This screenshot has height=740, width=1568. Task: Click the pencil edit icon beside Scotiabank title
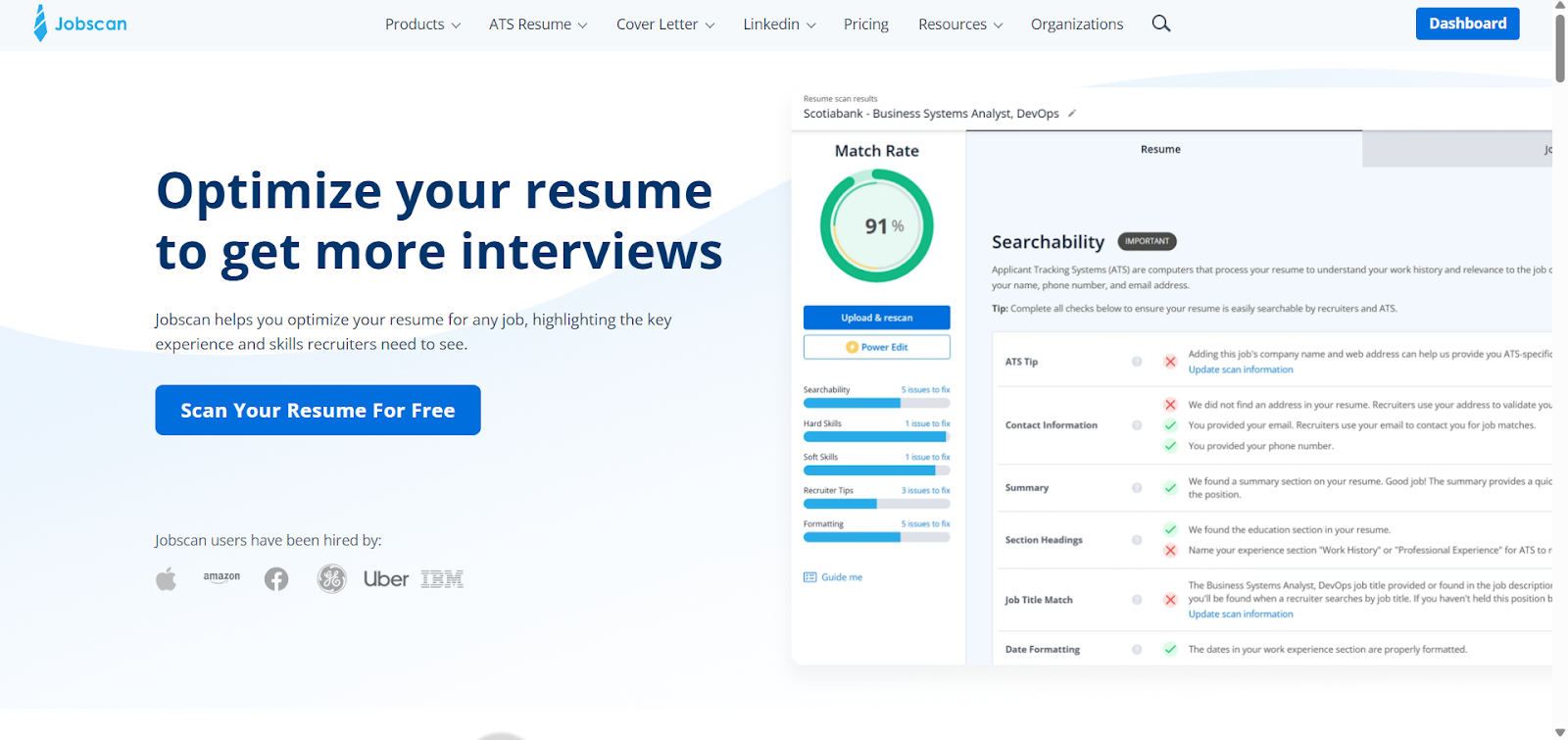[1072, 114]
